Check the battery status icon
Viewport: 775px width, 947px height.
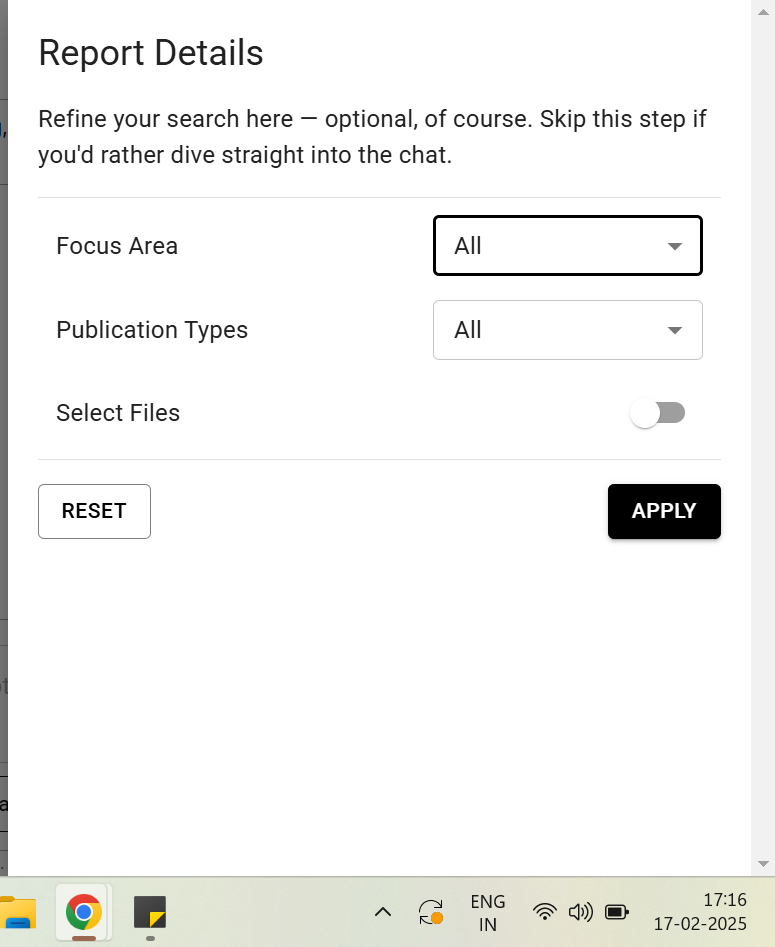(x=617, y=912)
